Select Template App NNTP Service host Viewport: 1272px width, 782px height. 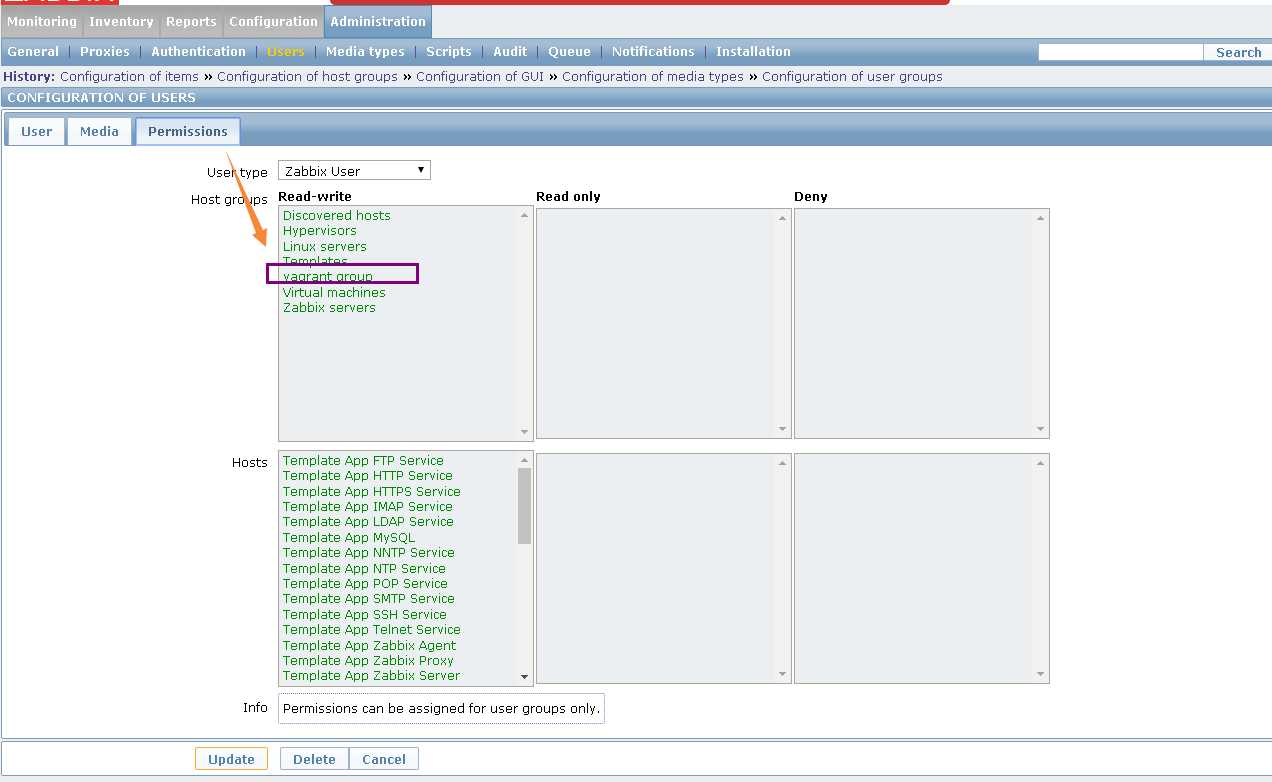point(368,553)
